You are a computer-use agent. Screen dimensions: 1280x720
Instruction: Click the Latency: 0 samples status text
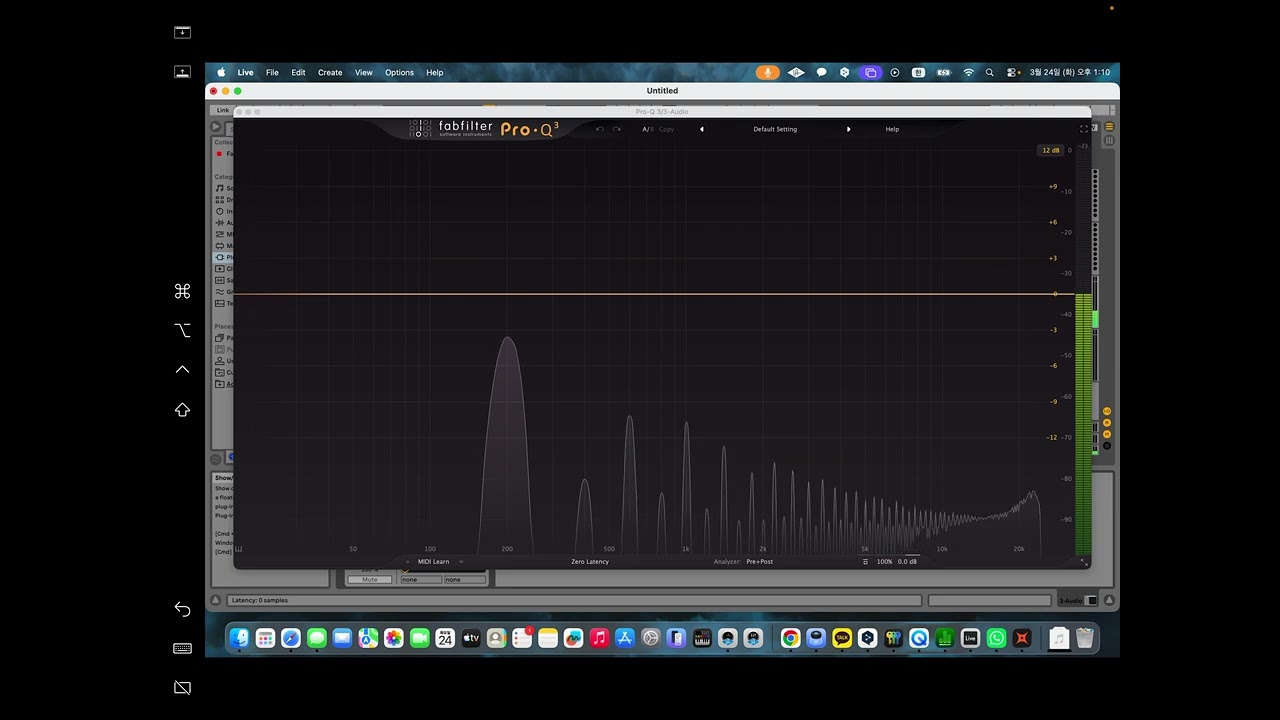260,600
